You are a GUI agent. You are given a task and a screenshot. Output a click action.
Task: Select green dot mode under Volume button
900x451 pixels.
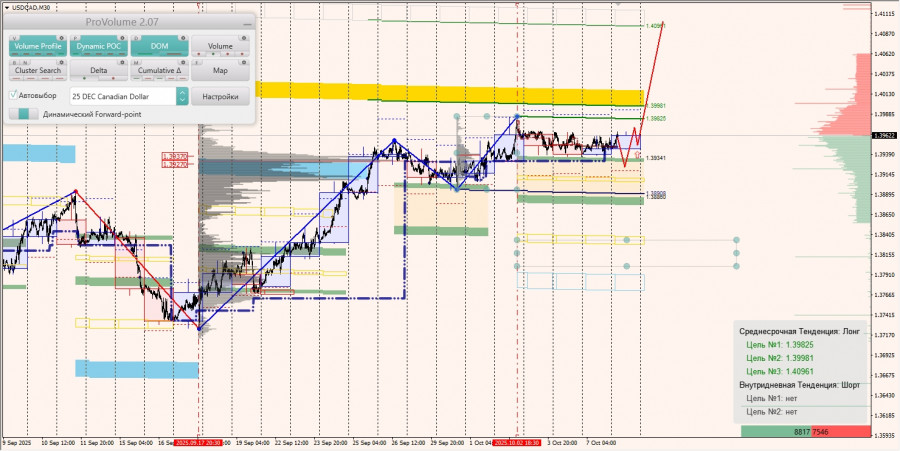tap(214, 54)
